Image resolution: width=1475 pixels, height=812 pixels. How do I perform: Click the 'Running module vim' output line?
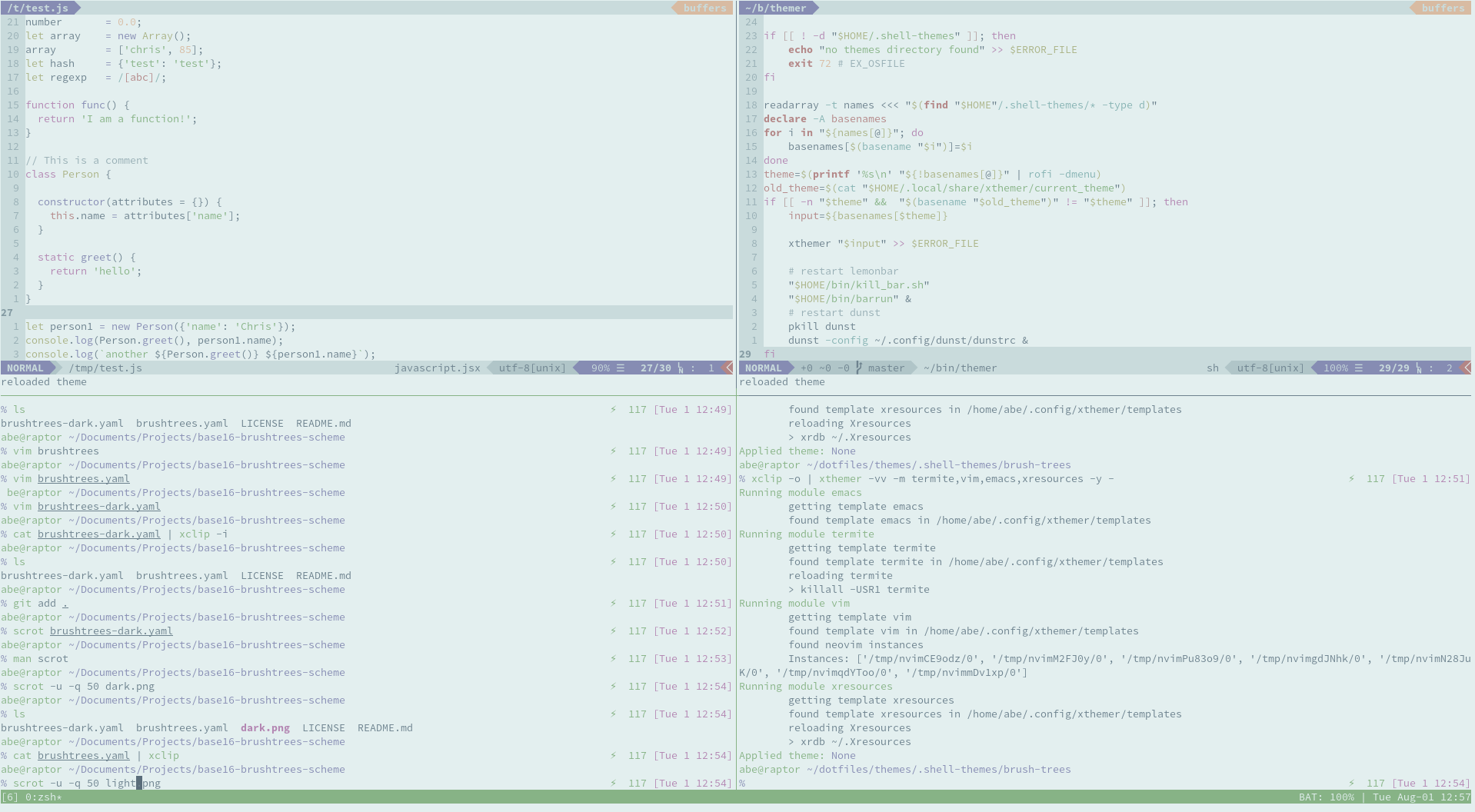point(794,603)
